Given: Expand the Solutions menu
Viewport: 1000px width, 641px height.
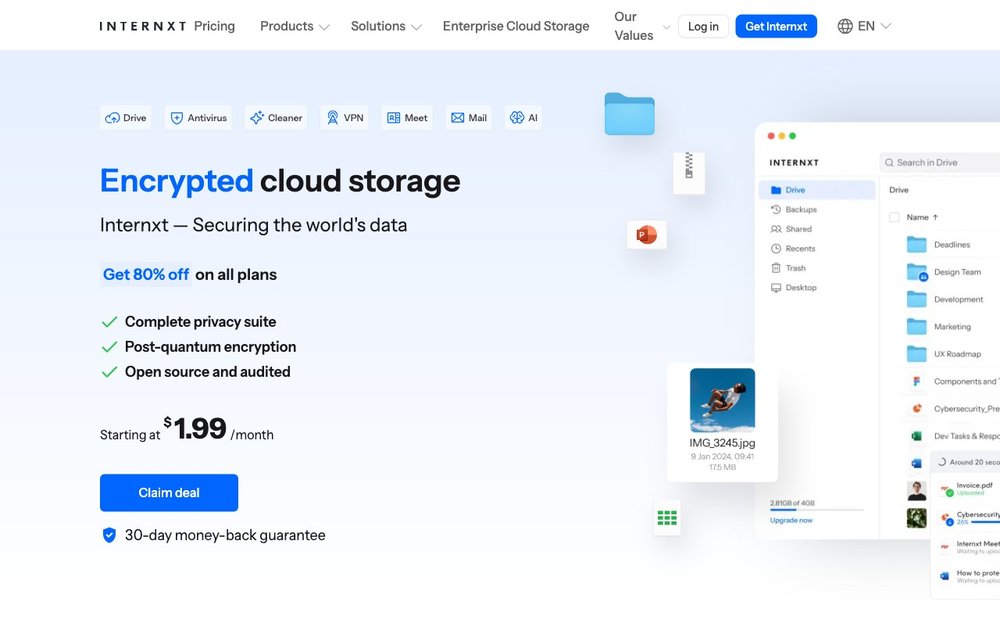Looking at the screenshot, I should [386, 26].
